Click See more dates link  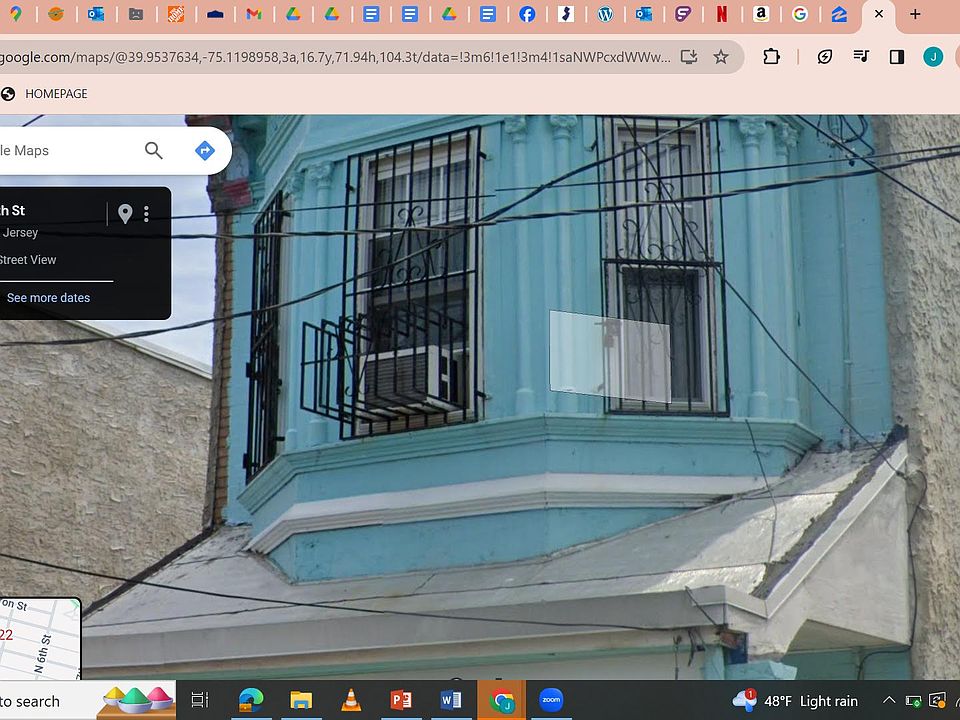[48, 298]
